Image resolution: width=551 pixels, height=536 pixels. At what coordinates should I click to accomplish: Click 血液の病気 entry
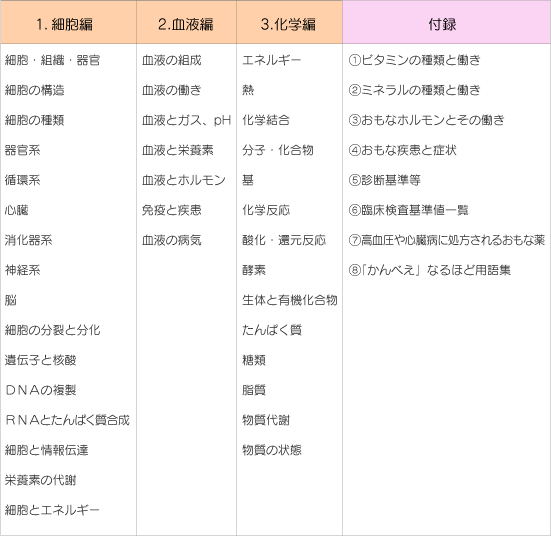coord(171,240)
